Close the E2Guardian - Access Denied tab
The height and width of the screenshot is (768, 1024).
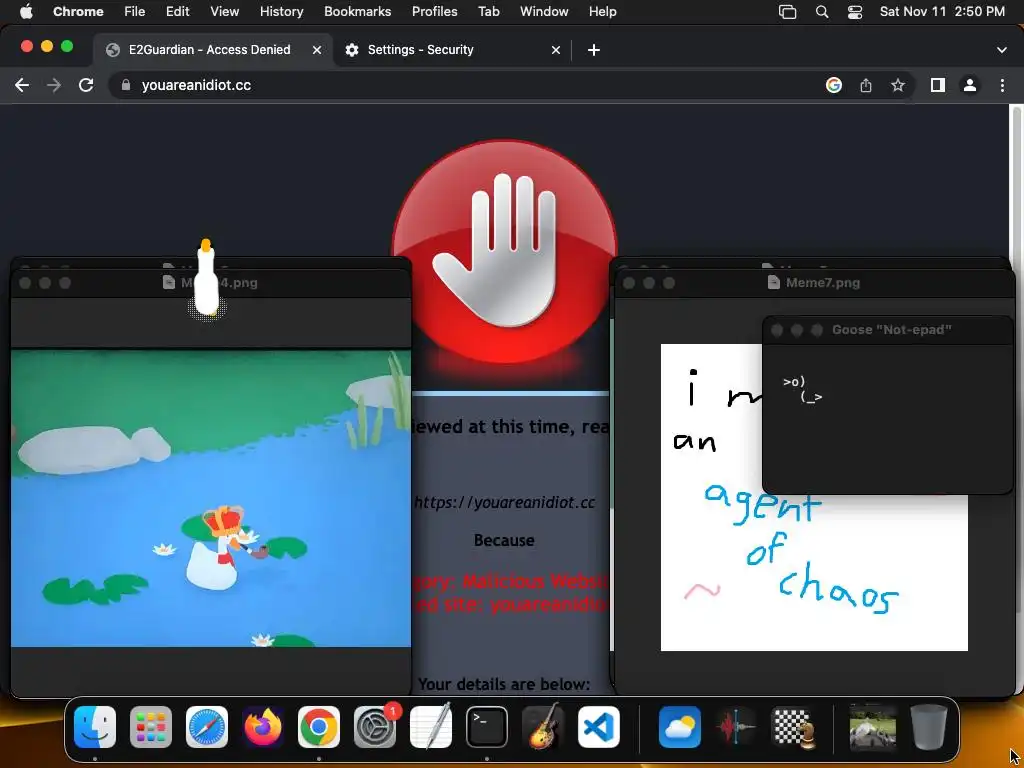pyautogui.click(x=317, y=50)
